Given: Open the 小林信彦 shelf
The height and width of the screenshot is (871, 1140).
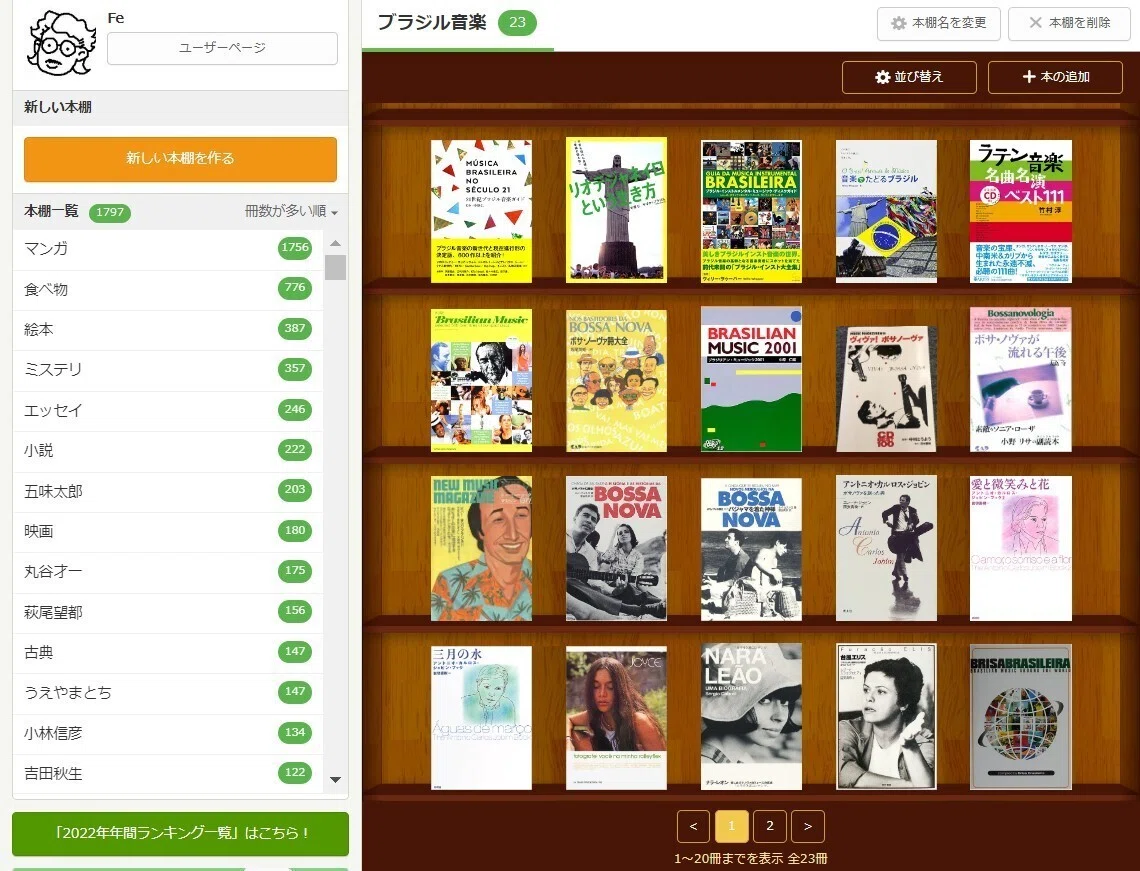Looking at the screenshot, I should pos(168,733).
